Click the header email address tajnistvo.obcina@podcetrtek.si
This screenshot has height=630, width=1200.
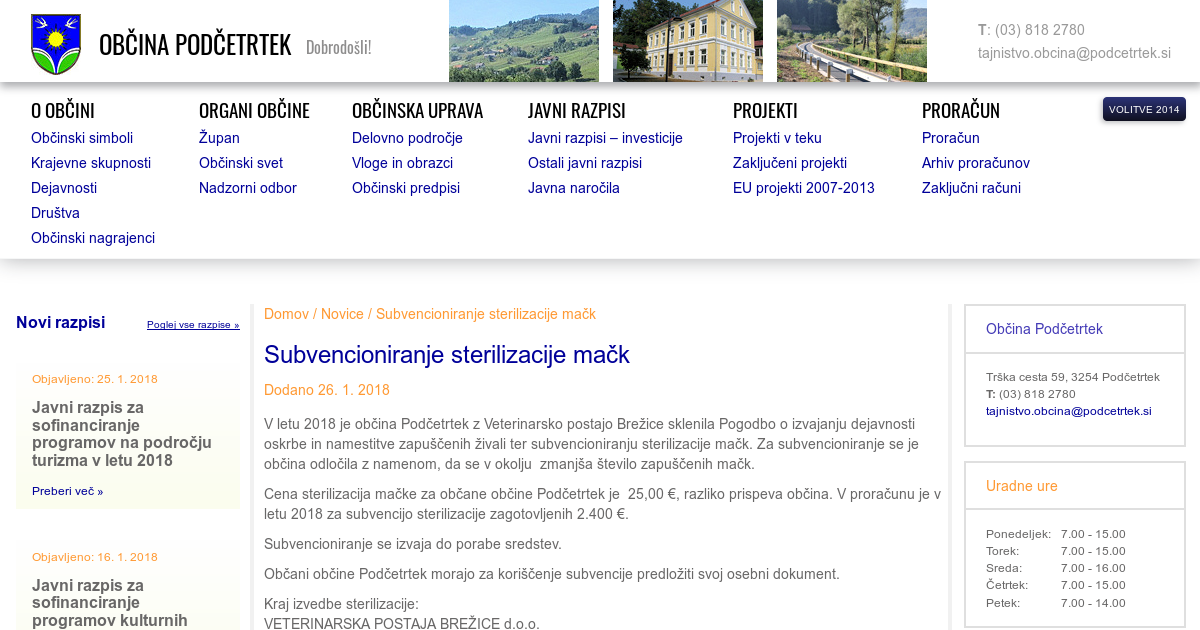click(x=1074, y=53)
